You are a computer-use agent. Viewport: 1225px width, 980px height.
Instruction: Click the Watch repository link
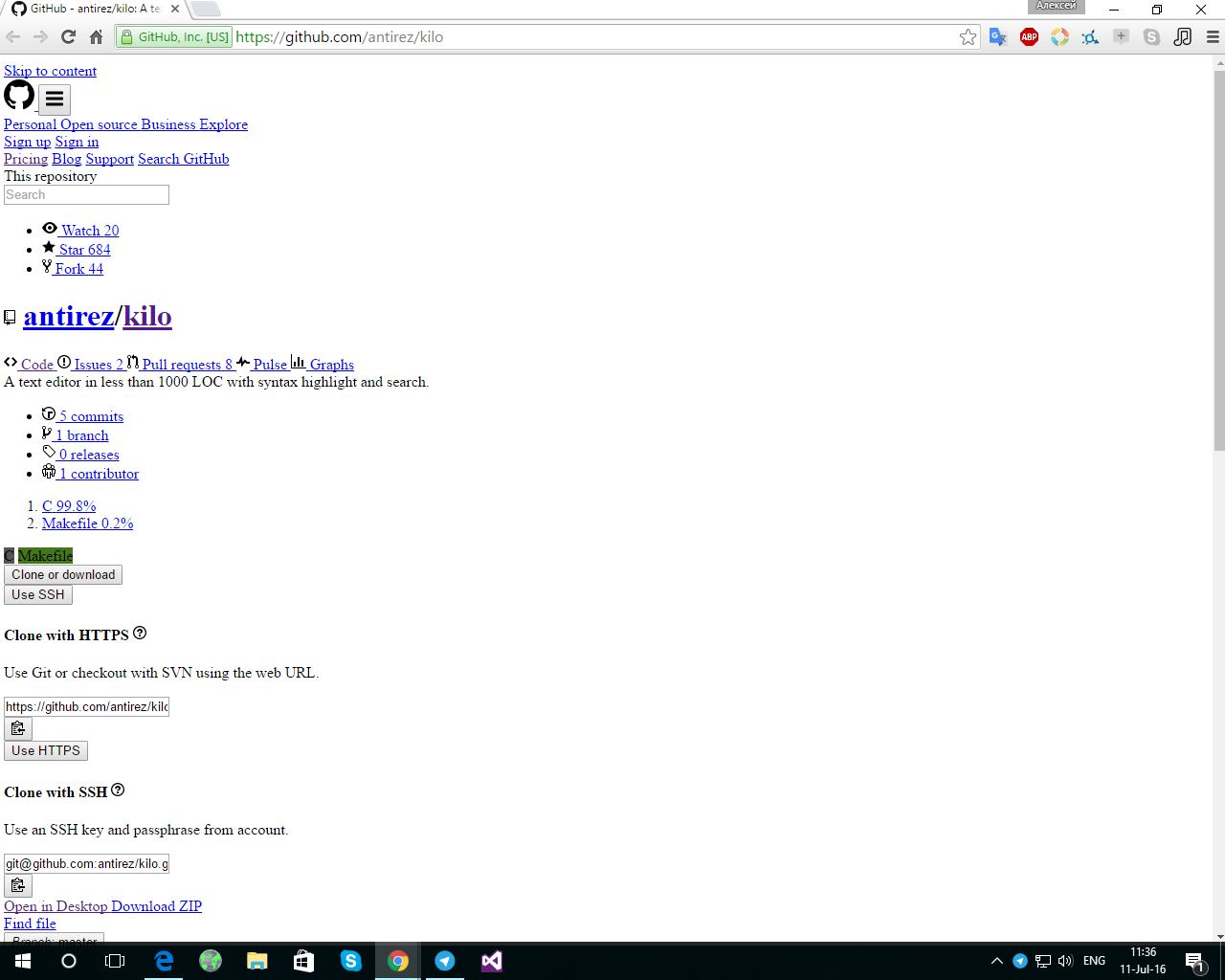(80, 230)
